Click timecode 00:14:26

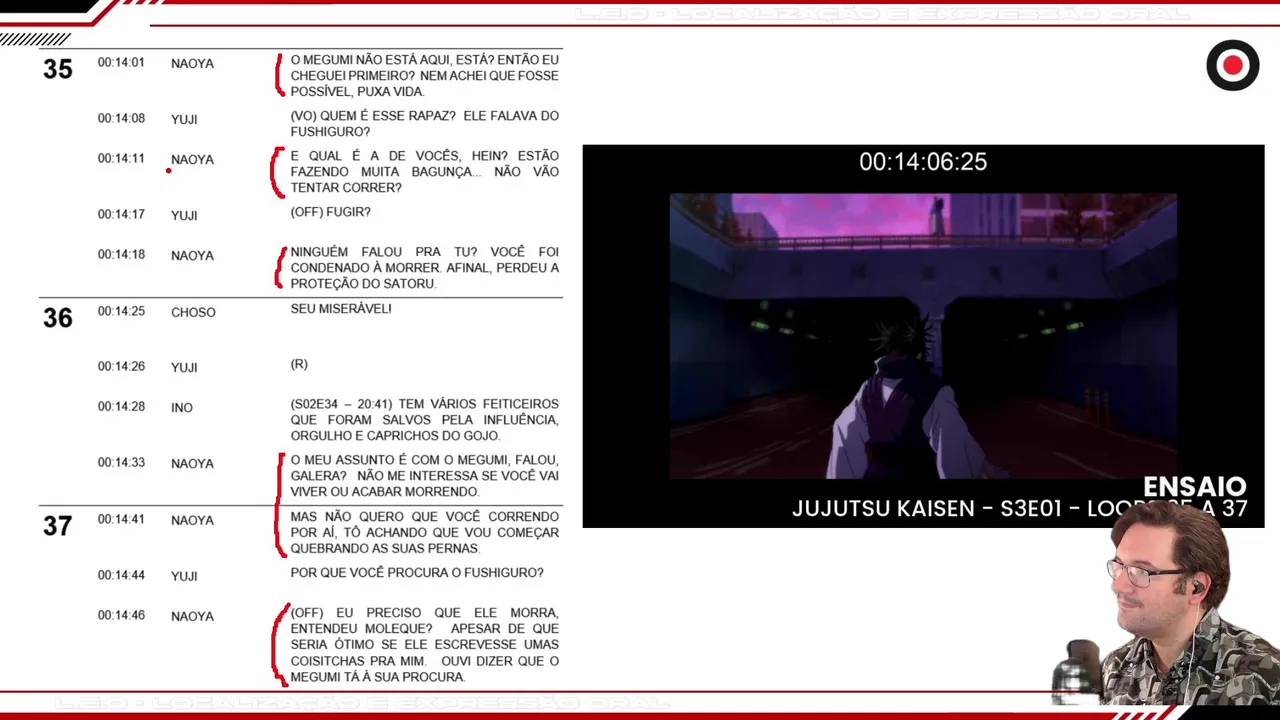click(x=121, y=366)
